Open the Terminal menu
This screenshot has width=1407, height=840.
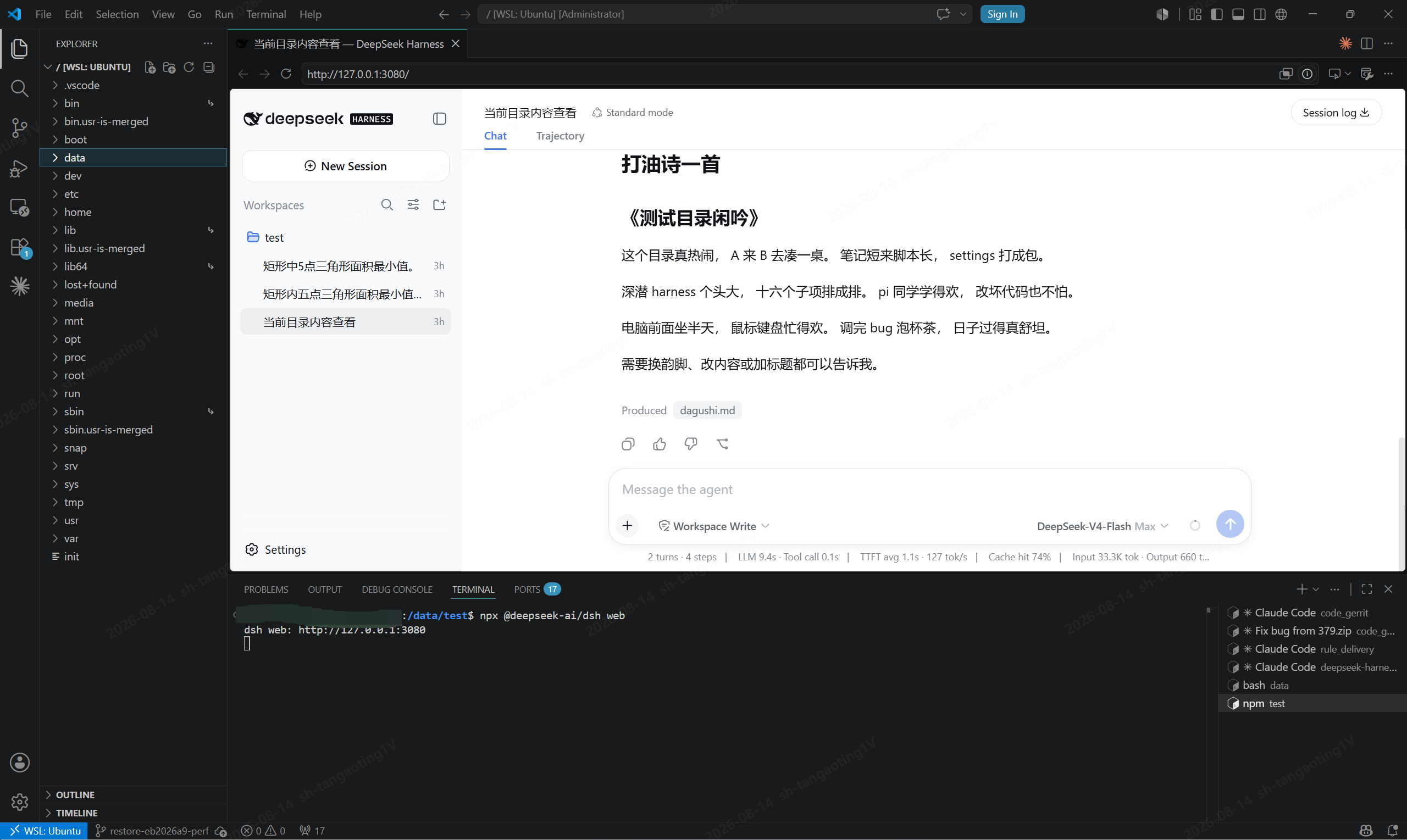point(265,14)
